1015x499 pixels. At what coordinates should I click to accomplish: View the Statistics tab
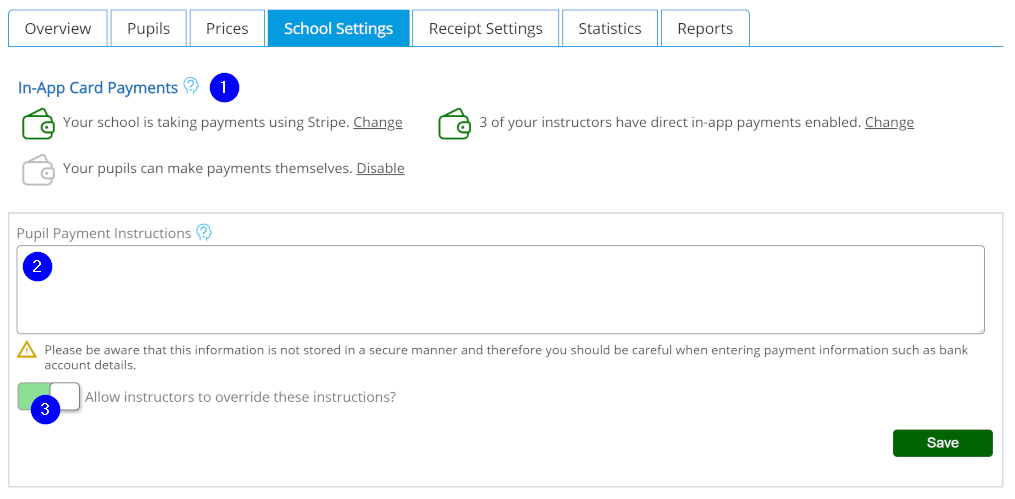(610, 28)
